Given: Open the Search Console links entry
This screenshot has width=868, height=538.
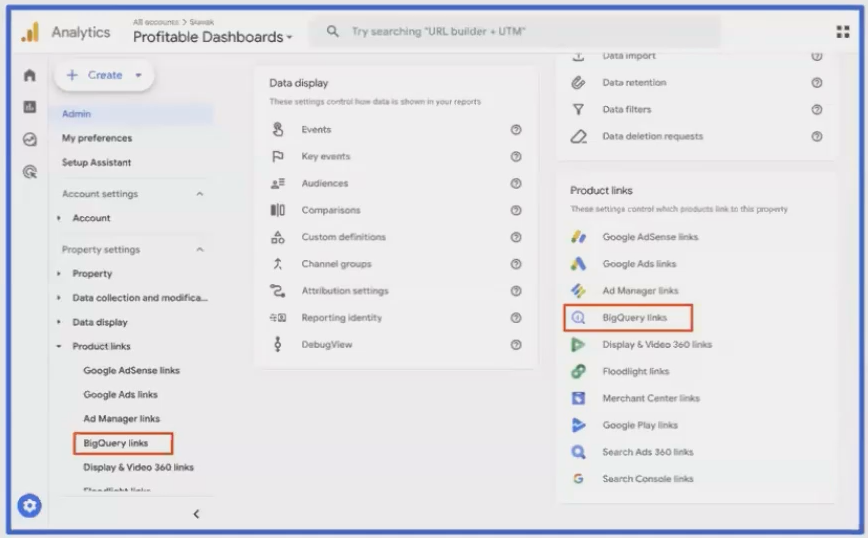Looking at the screenshot, I should [648, 479].
